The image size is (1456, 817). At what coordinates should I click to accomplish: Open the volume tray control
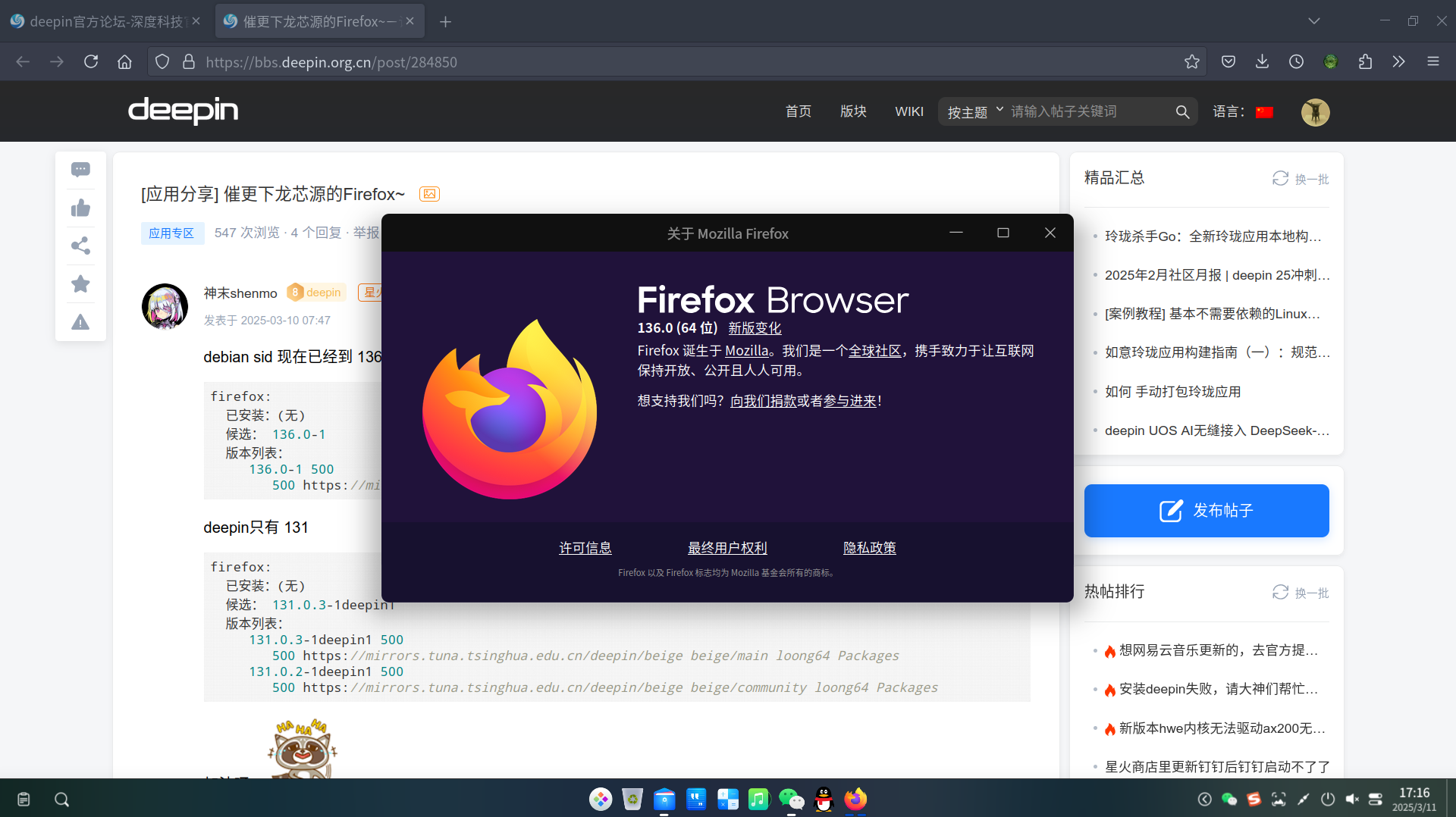1352,799
